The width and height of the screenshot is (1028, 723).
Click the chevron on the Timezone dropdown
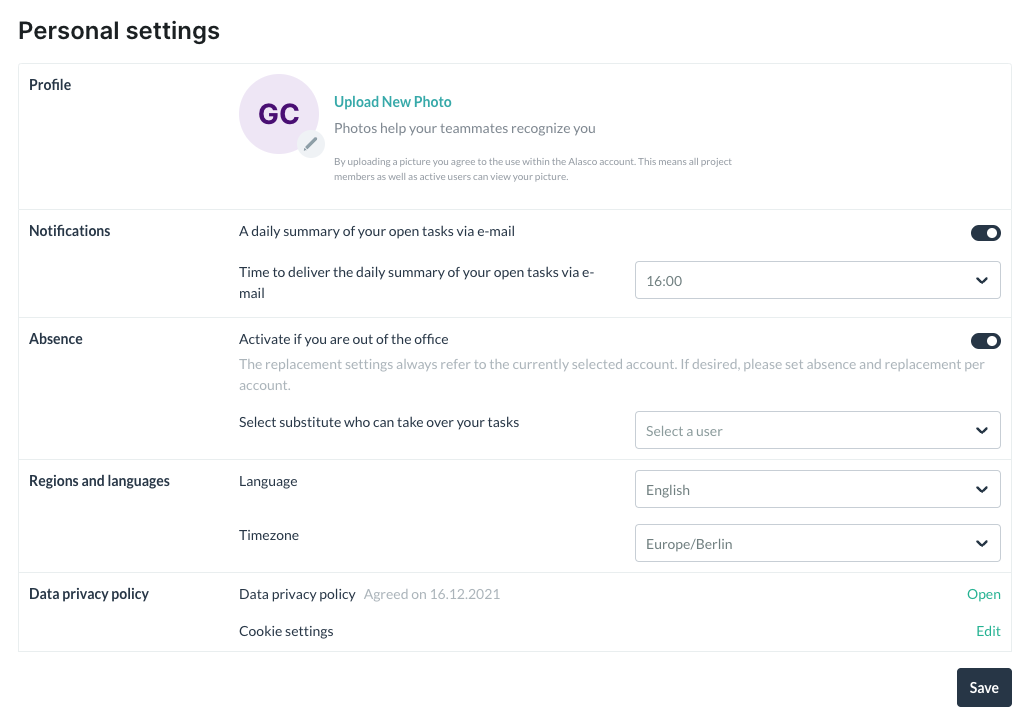[x=982, y=544]
